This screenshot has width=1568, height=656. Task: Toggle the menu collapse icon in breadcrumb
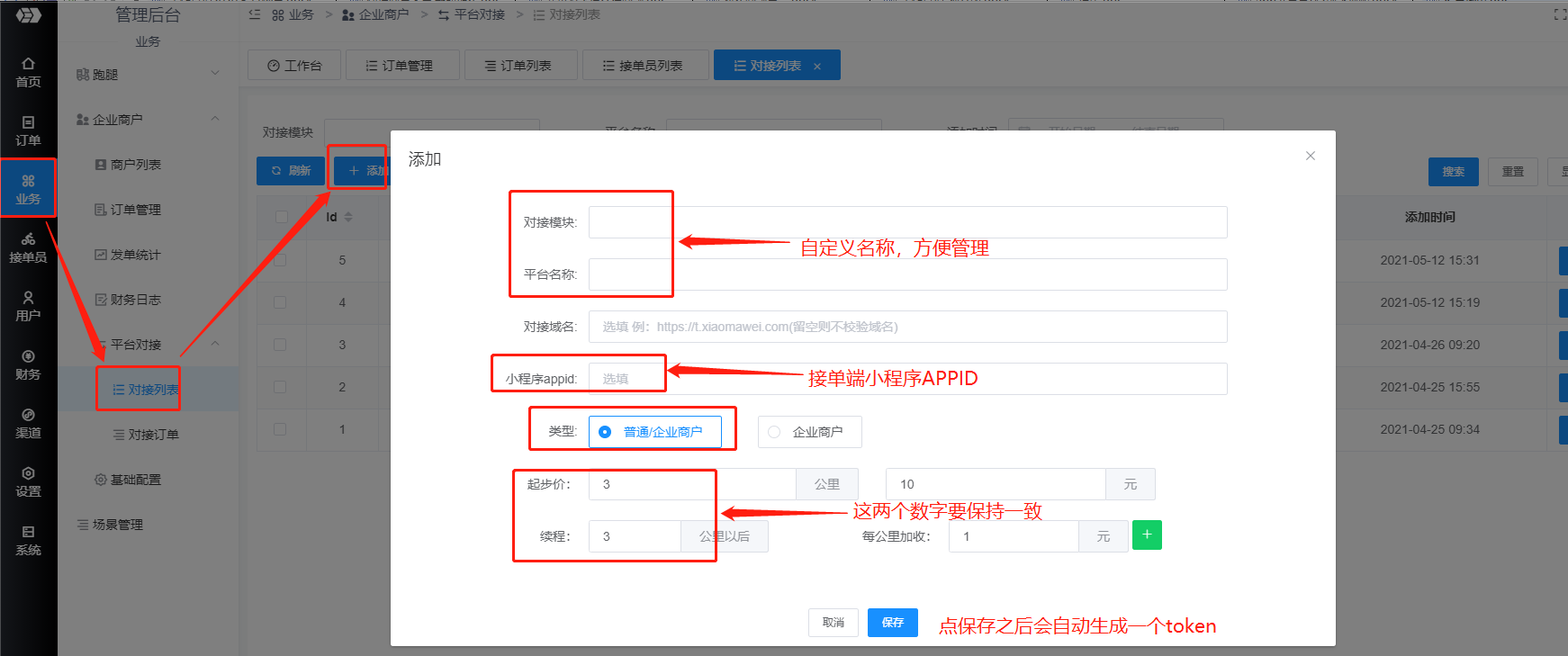coord(255,14)
